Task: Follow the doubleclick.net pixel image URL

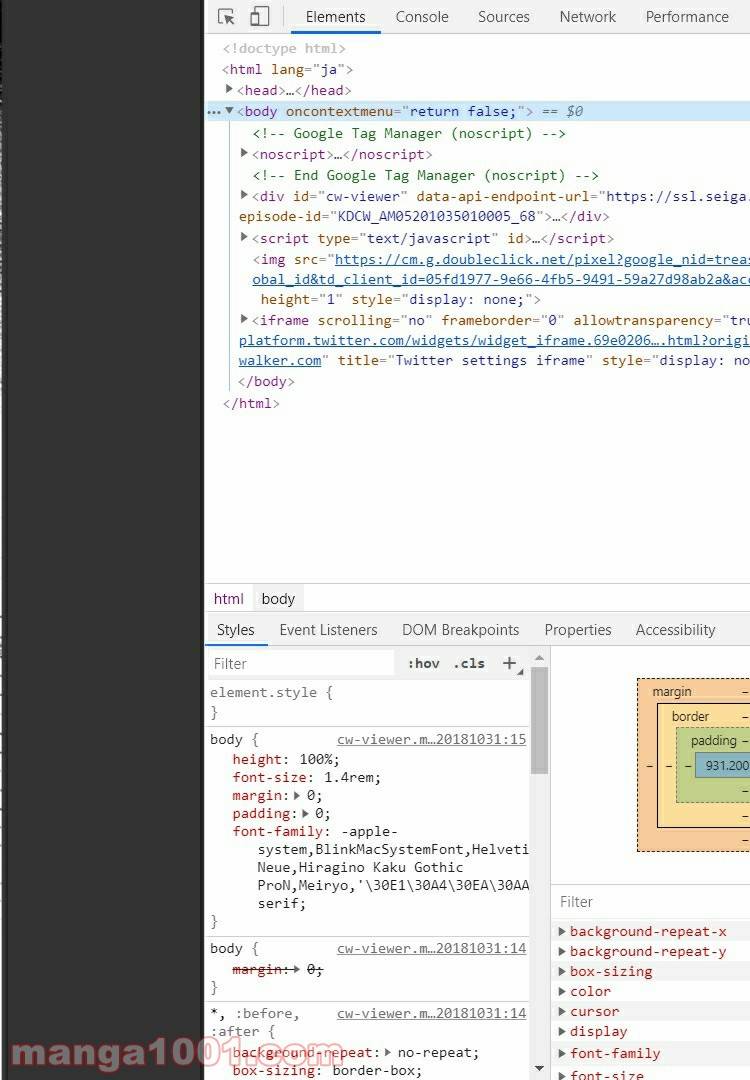Action: (540, 259)
